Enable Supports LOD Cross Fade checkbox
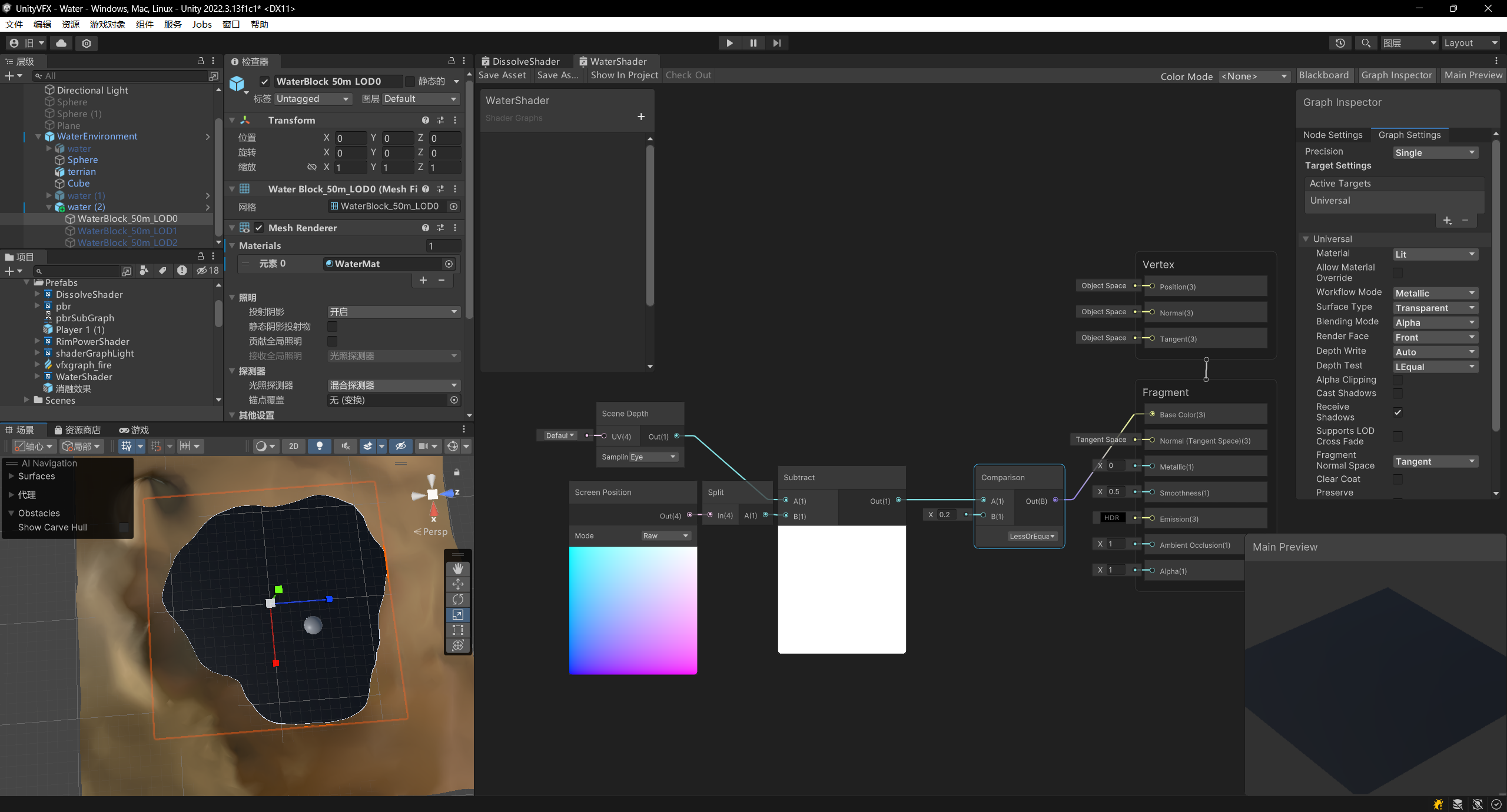 (x=1398, y=436)
